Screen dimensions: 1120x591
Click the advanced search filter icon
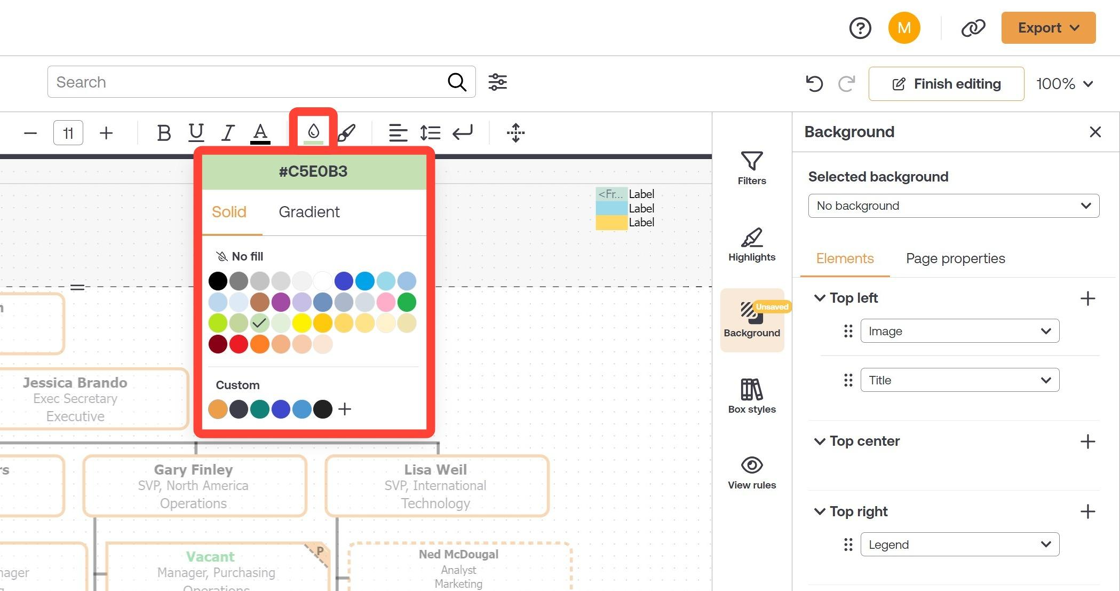pyautogui.click(x=497, y=82)
